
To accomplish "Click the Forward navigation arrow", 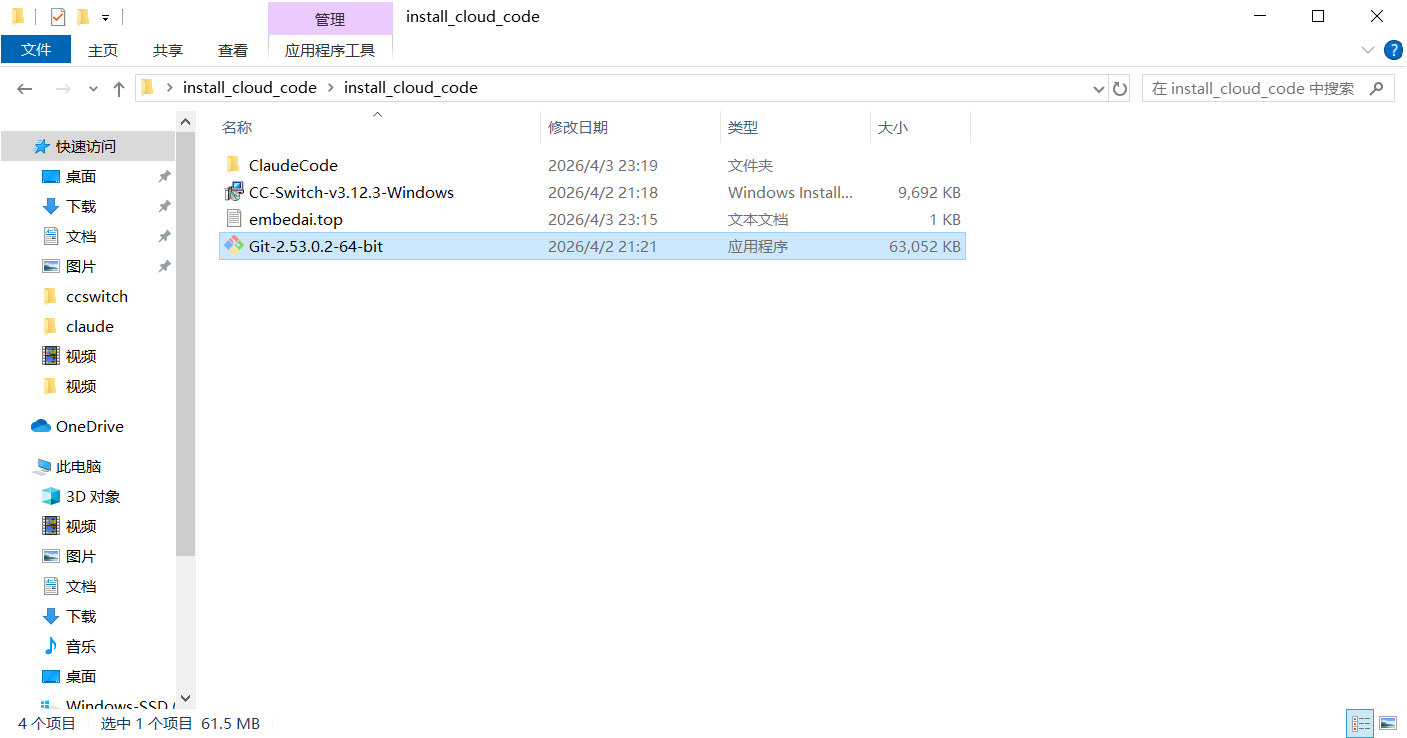I will 63,88.
